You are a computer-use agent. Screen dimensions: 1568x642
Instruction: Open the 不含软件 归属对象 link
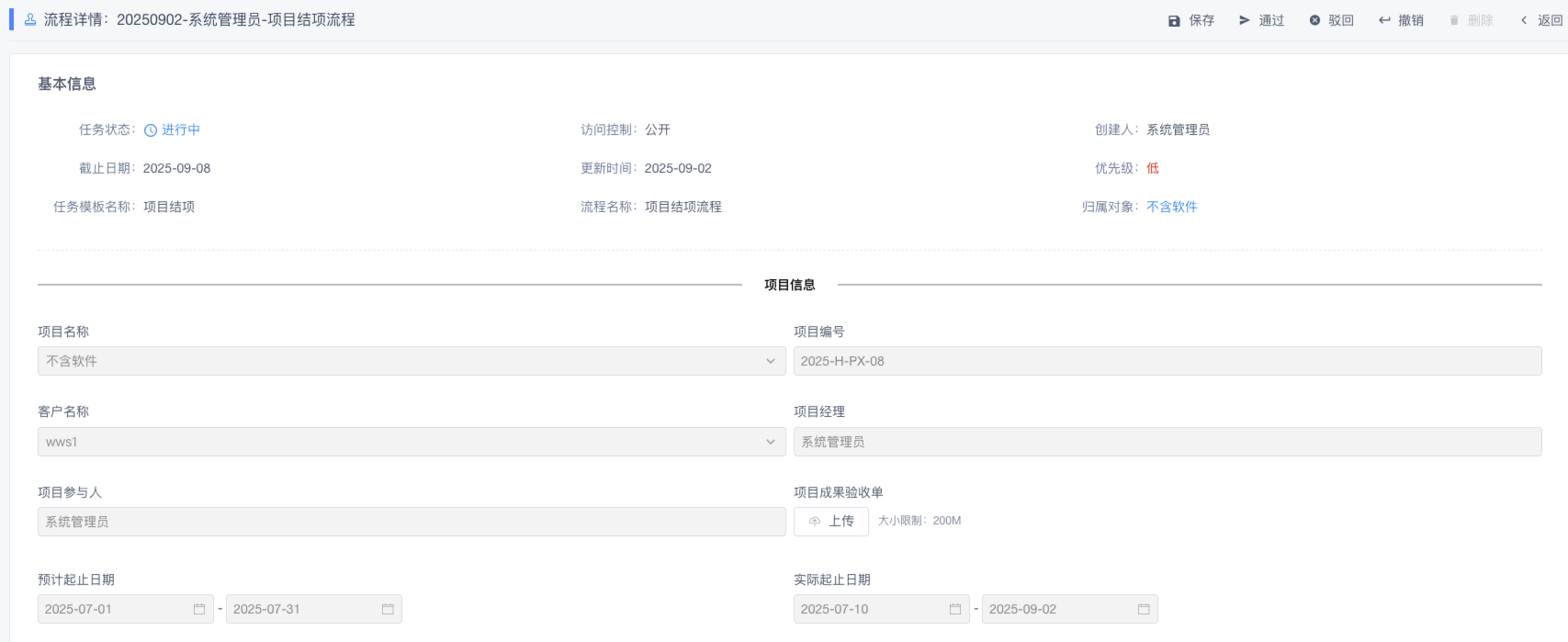(x=1171, y=207)
